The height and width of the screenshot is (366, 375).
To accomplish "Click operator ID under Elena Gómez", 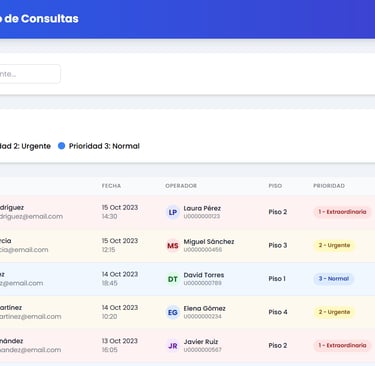I will (x=202, y=317).
